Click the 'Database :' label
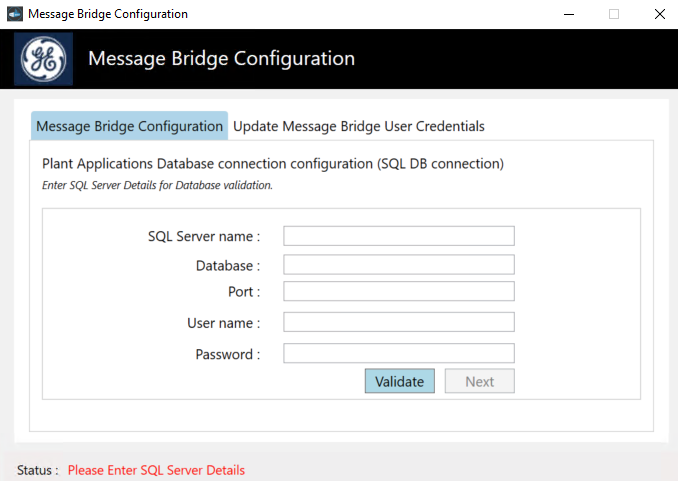 coord(228,266)
